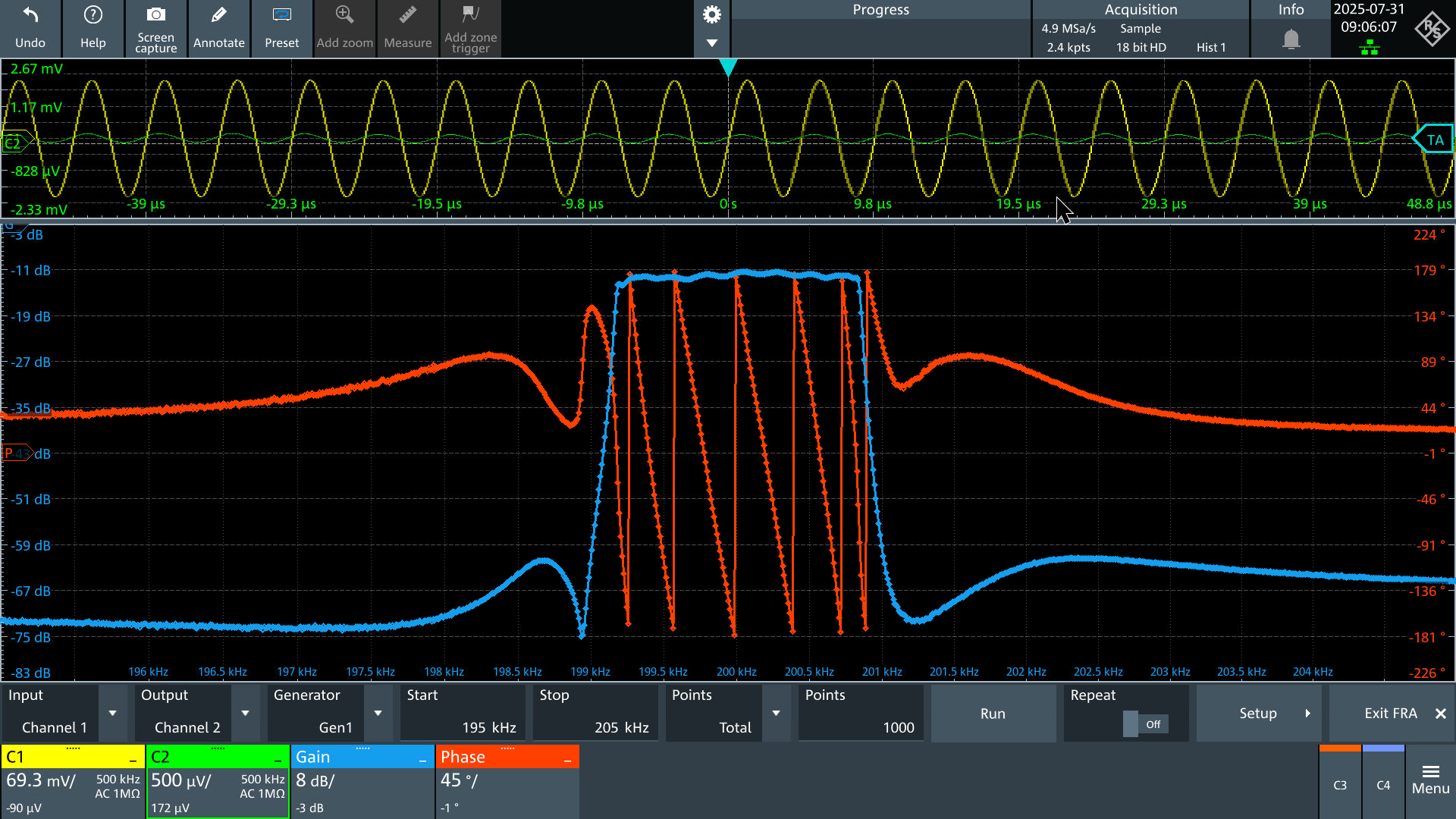Exit FRA mode

point(1392,713)
